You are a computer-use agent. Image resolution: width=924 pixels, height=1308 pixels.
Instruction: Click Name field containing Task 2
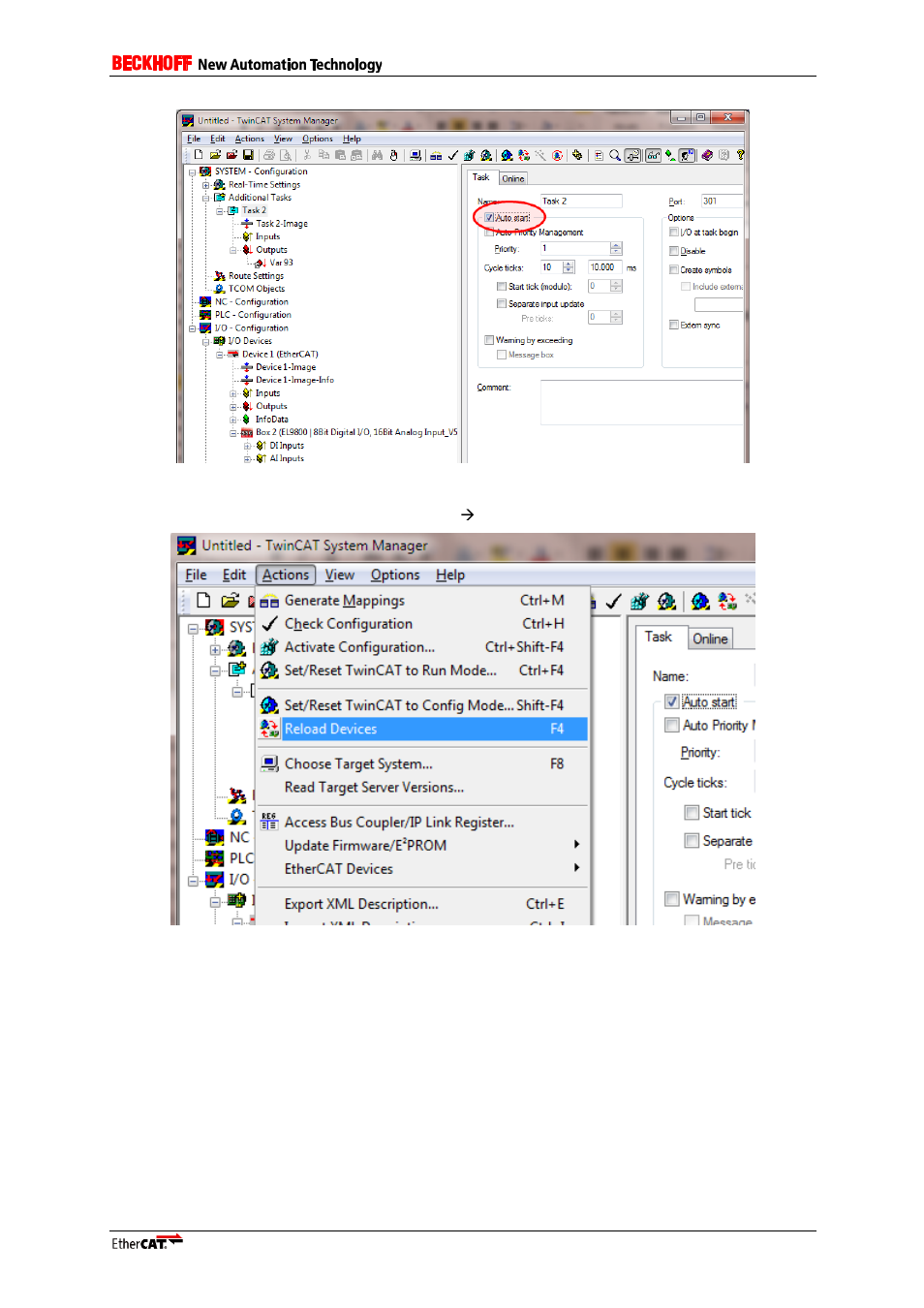(580, 202)
